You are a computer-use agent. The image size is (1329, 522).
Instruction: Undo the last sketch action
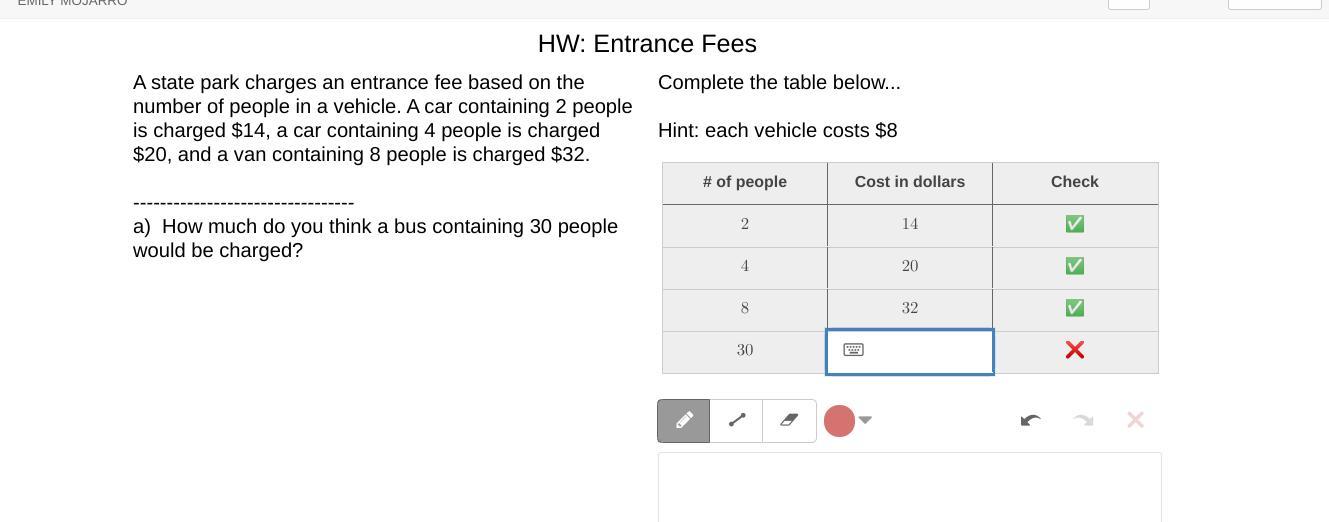point(1030,421)
